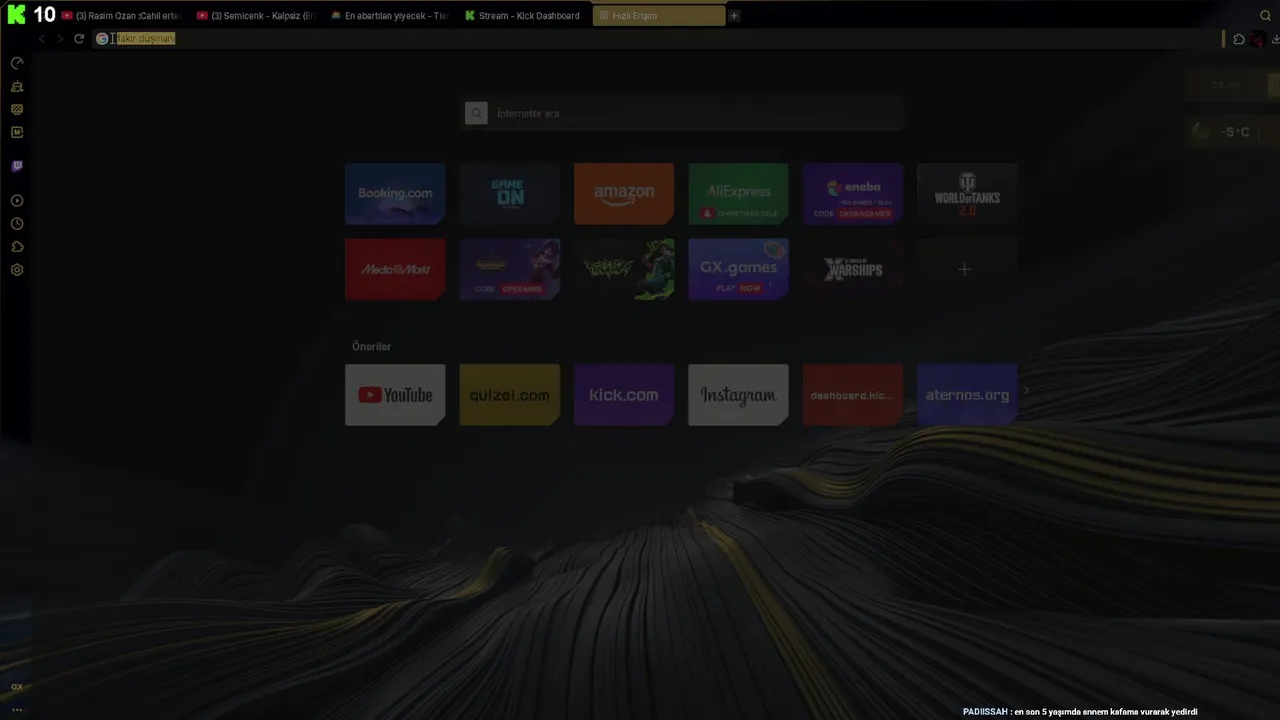
Task: Click the red extension icon in the toolbar
Action: click(x=1258, y=39)
